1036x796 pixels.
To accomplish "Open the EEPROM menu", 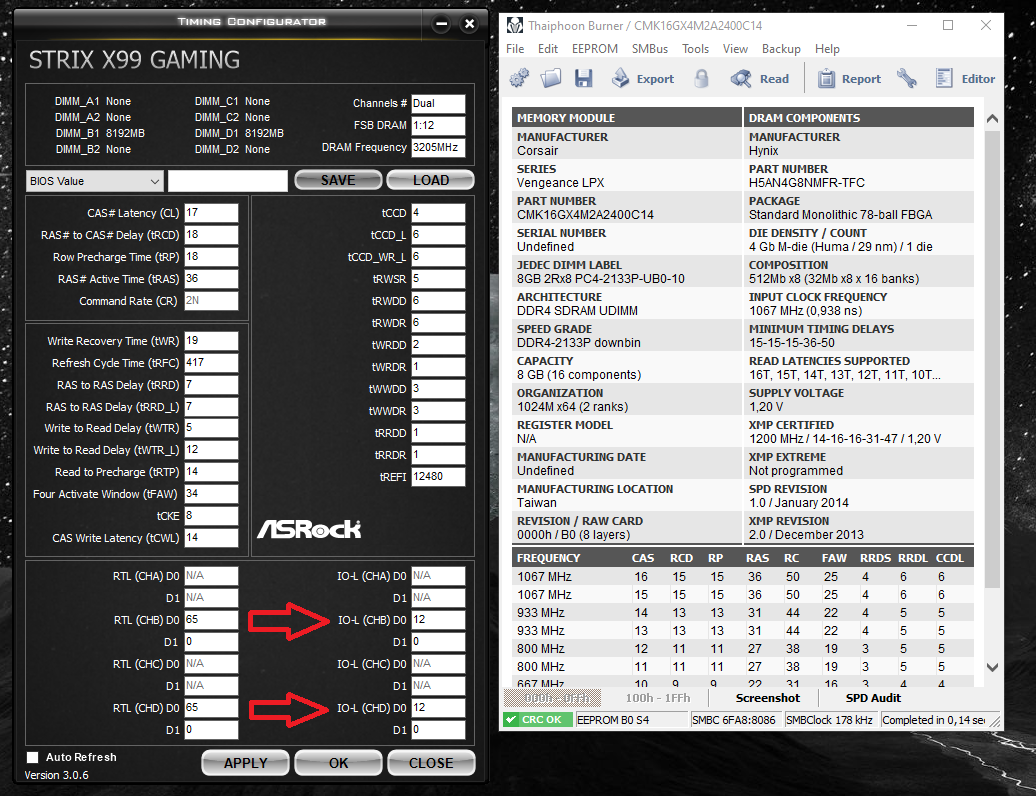I will (x=595, y=49).
